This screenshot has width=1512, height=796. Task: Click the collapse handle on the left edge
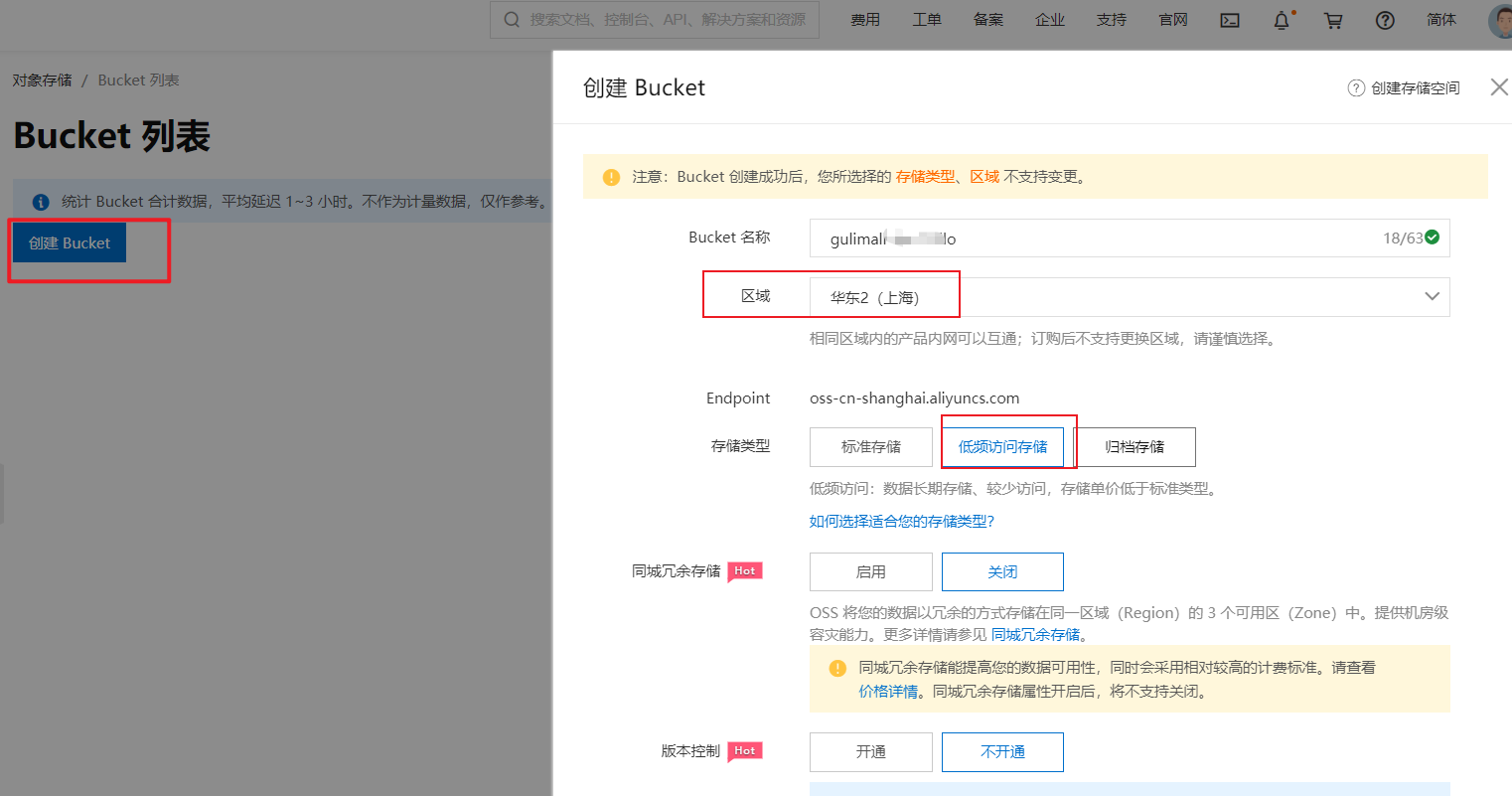pyautogui.click(x=2, y=493)
